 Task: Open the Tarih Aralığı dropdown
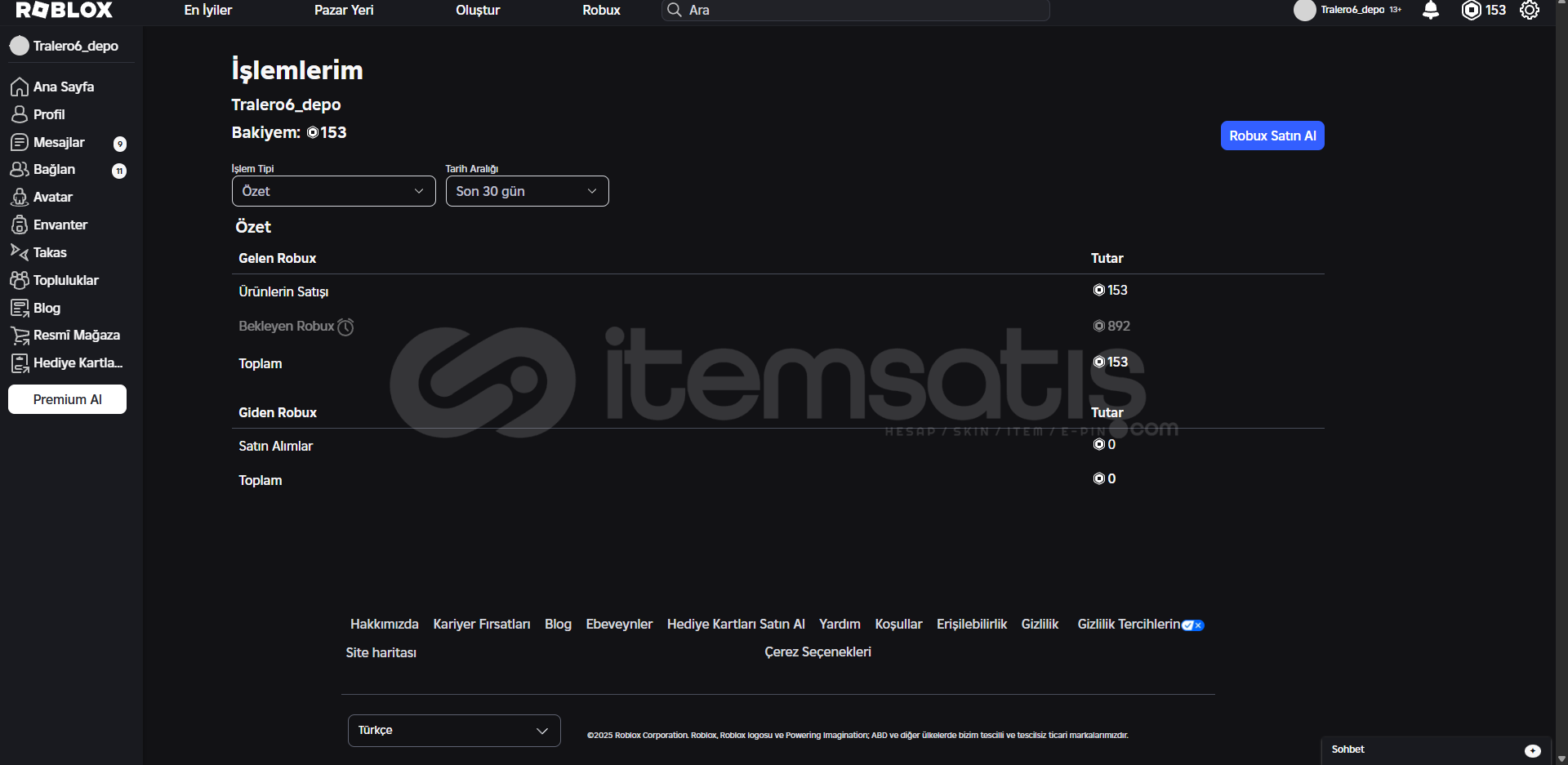pyautogui.click(x=528, y=191)
